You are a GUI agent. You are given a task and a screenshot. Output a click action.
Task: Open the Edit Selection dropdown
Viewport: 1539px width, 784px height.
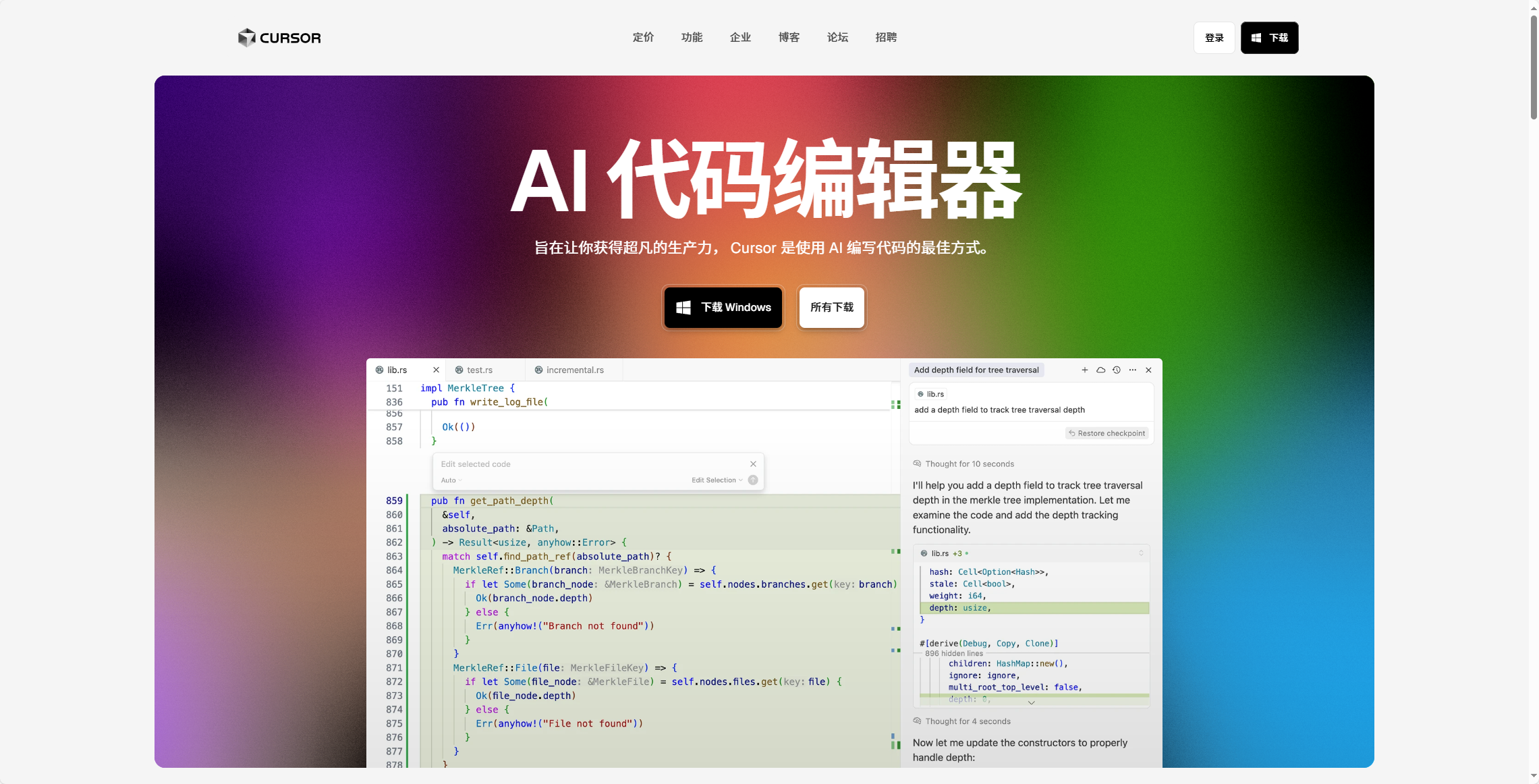click(x=717, y=480)
